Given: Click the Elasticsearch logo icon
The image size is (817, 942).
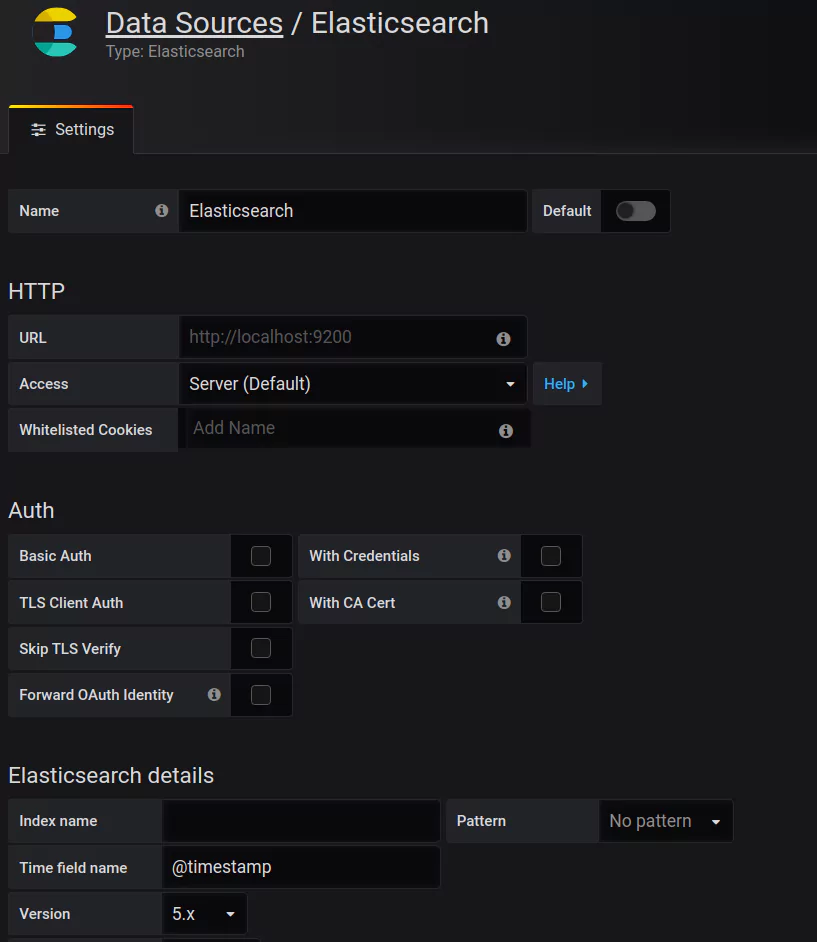Looking at the screenshot, I should (x=55, y=32).
